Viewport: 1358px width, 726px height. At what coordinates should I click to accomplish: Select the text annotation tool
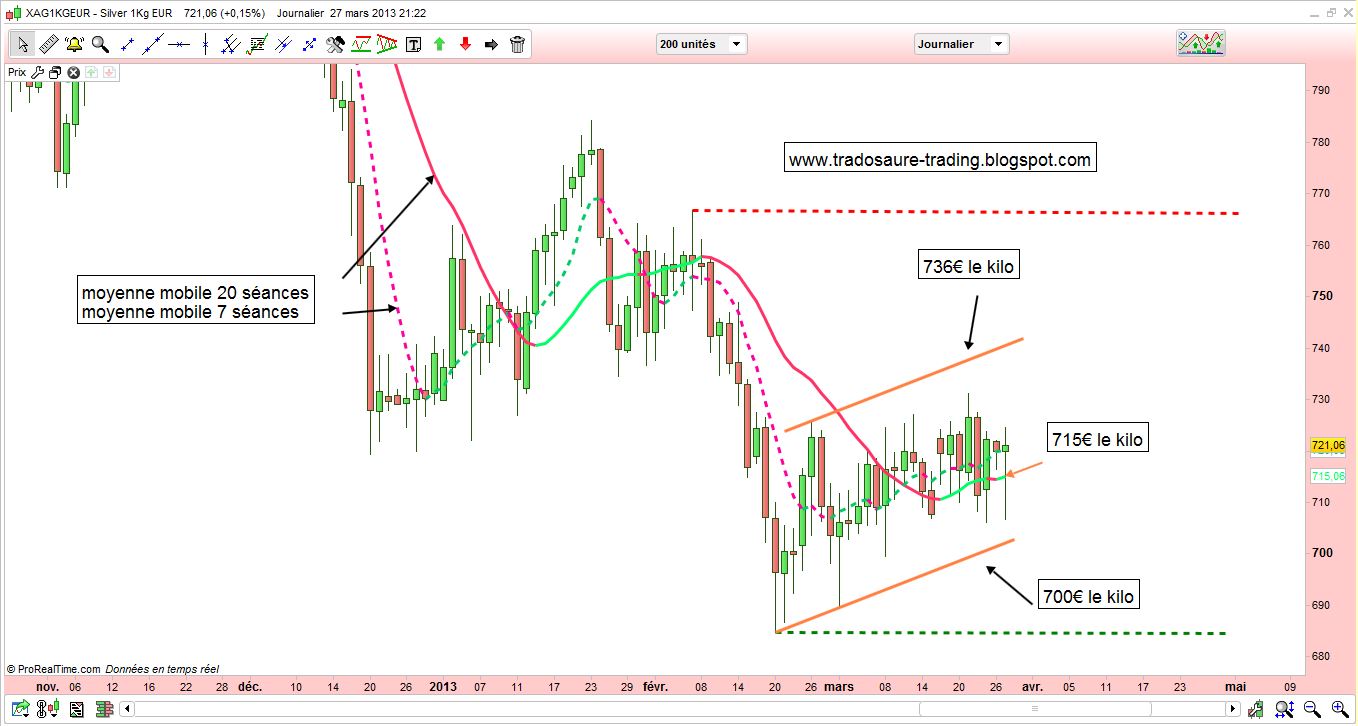click(412, 44)
